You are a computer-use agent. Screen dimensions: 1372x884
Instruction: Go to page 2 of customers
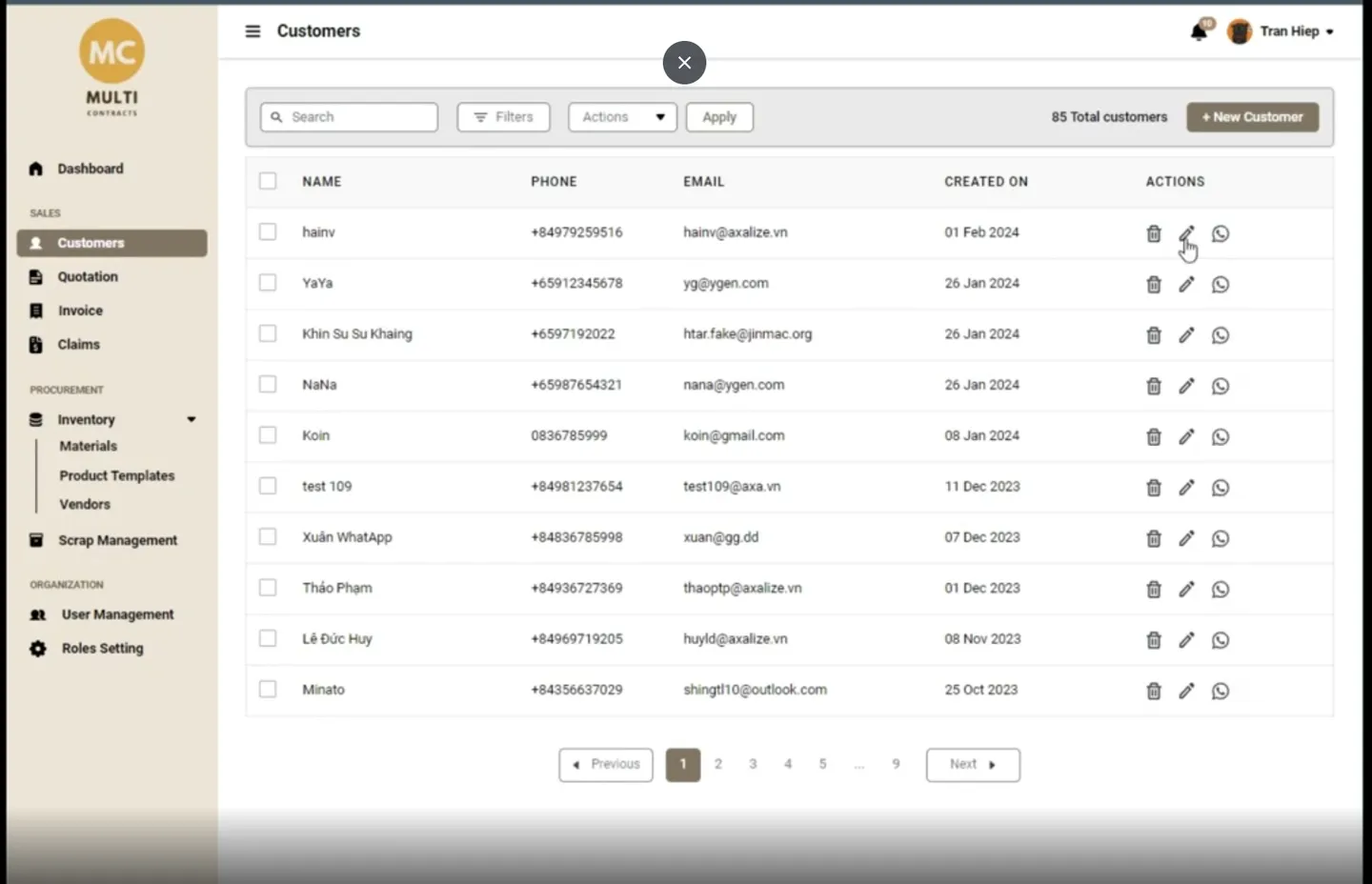718,764
